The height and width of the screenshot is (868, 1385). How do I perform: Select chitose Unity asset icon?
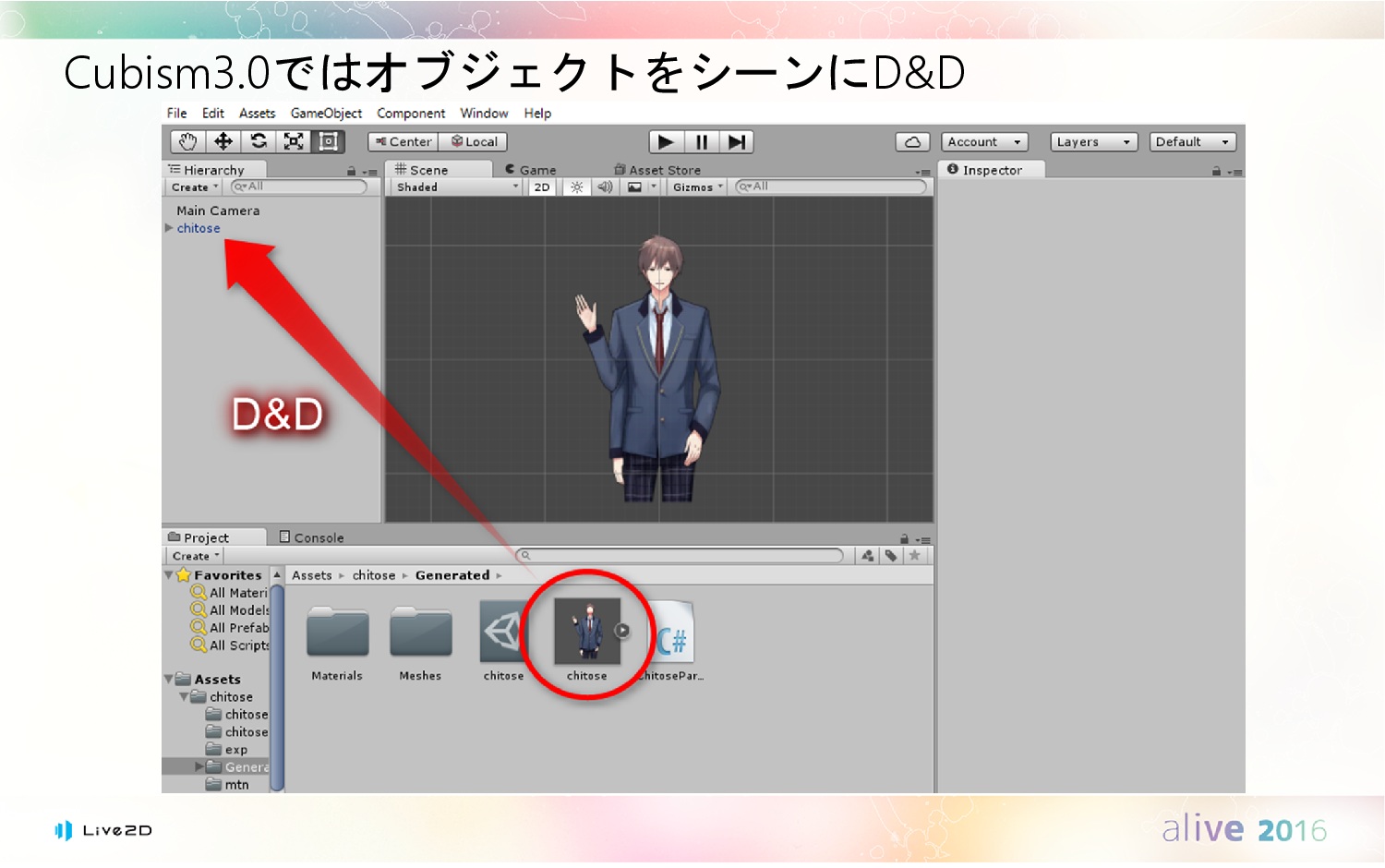coord(503,641)
